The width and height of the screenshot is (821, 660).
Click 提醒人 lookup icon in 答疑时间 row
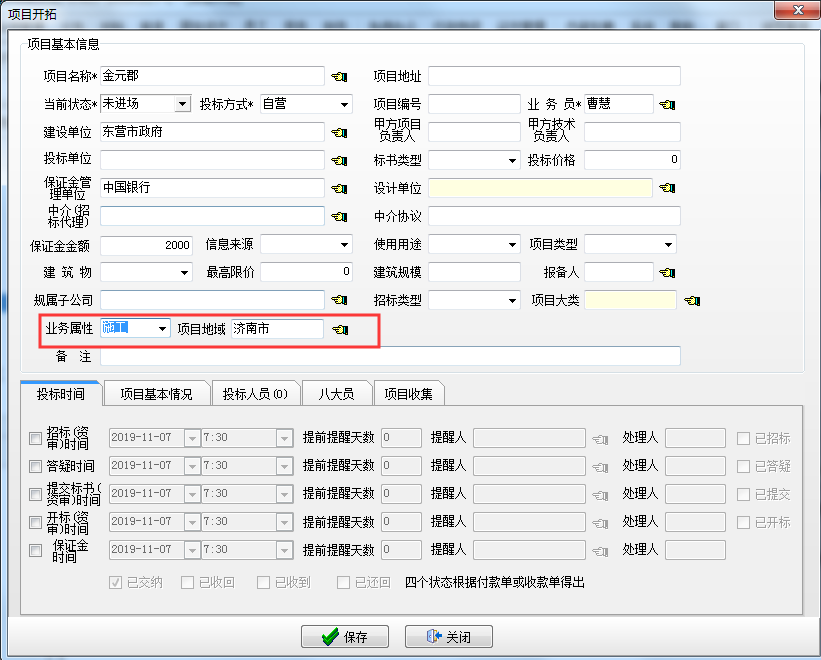600,467
